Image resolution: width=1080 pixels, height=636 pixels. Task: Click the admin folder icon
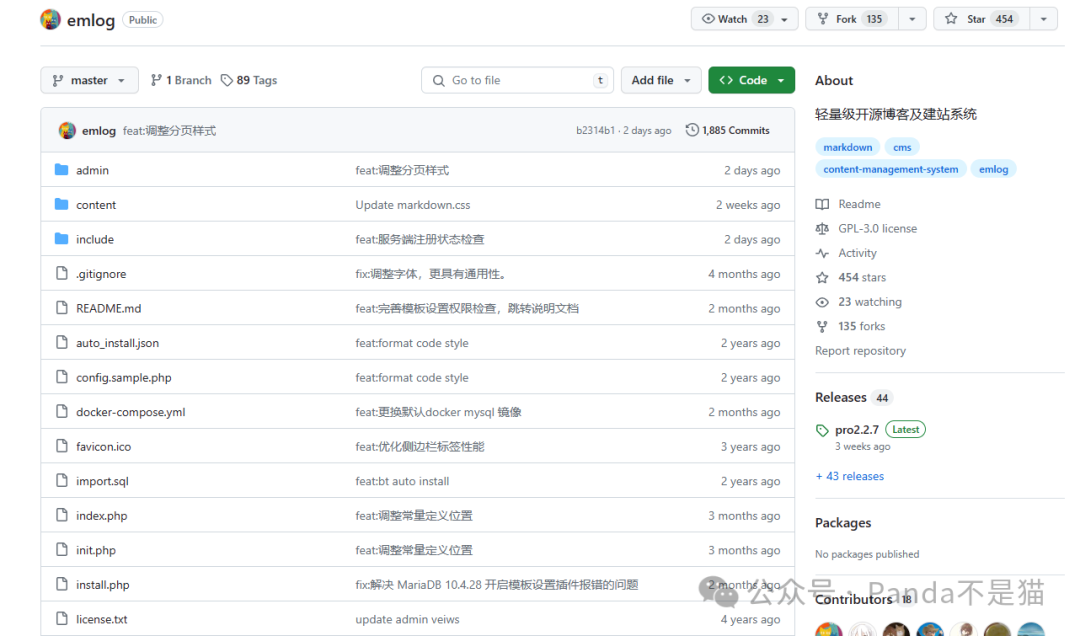click(x=61, y=170)
